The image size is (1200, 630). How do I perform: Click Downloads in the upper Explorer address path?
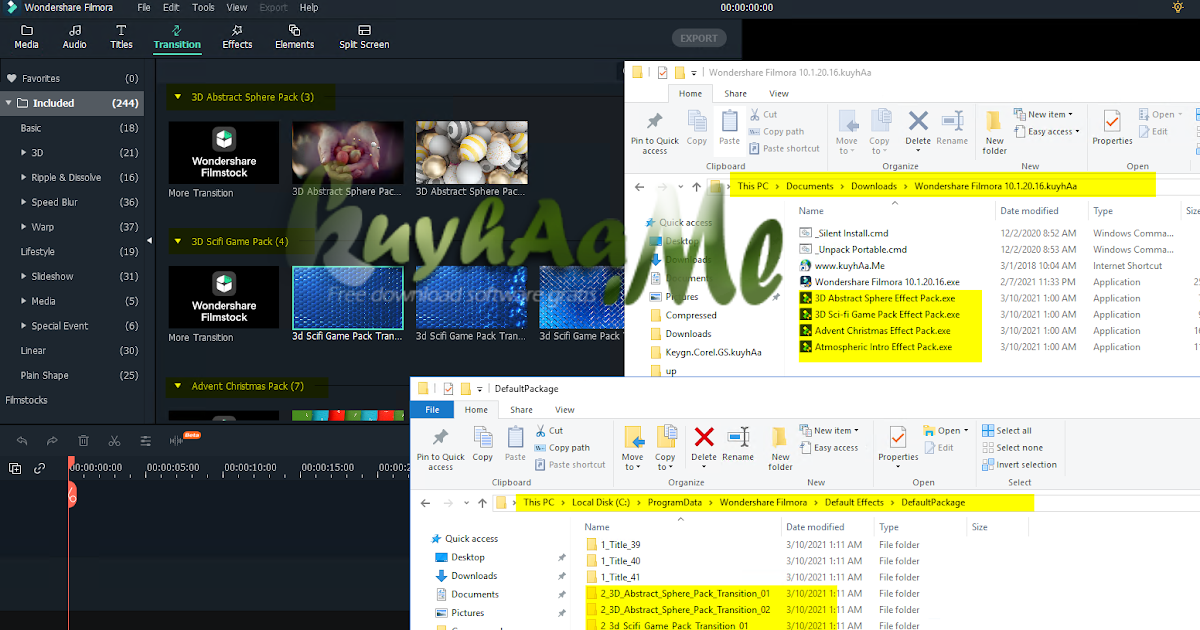click(x=874, y=186)
